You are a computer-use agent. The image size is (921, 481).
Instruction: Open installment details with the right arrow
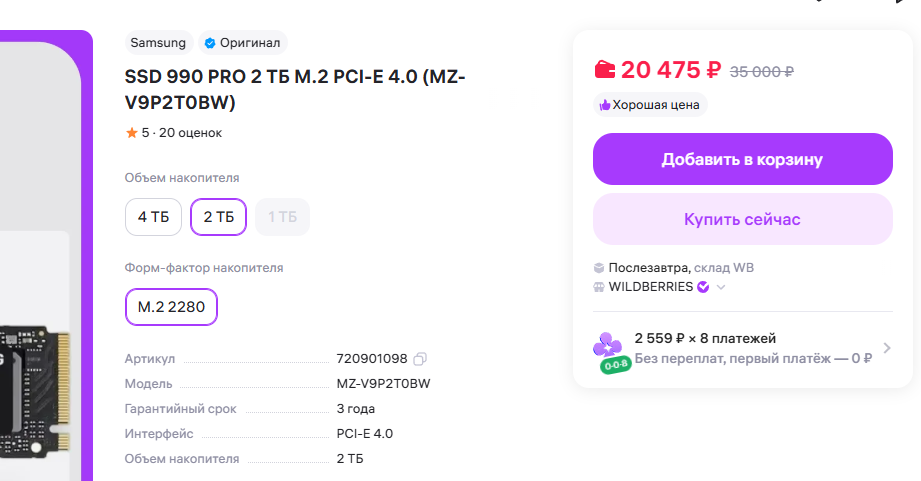pos(887,348)
